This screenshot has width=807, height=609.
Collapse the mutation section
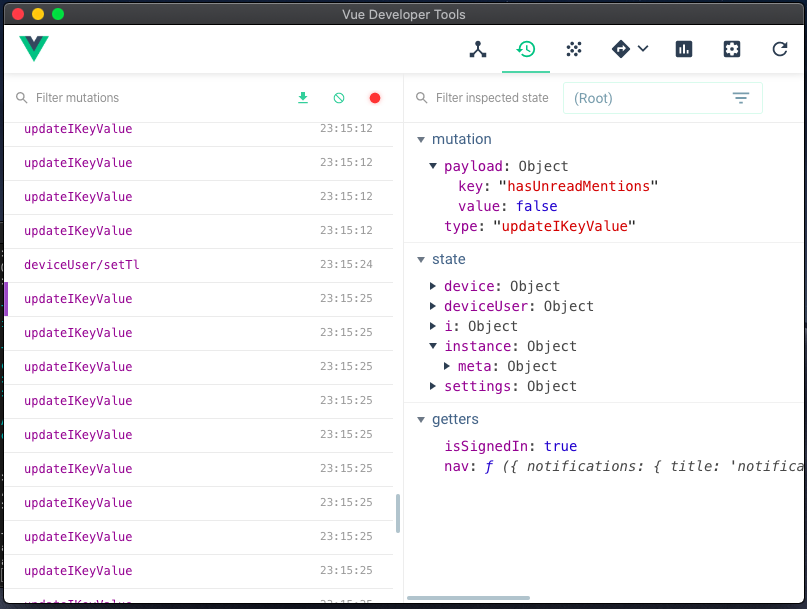pyautogui.click(x=421, y=140)
